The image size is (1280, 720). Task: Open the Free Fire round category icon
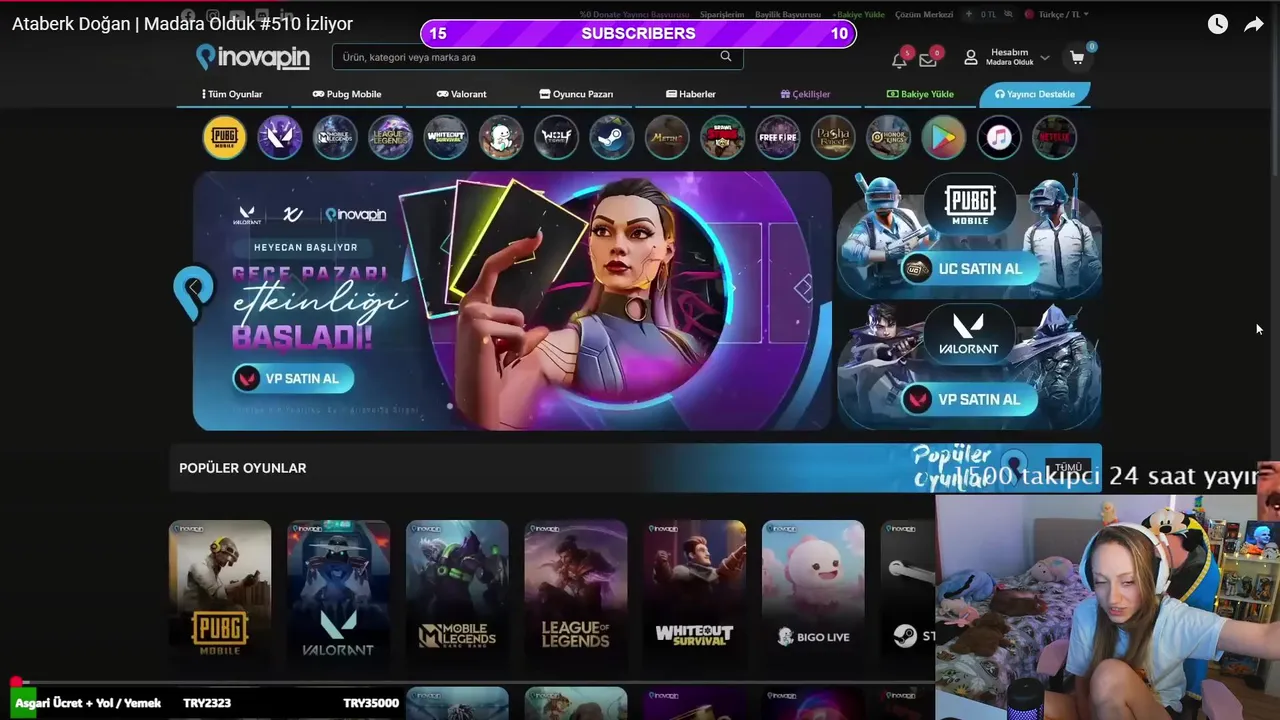(777, 138)
